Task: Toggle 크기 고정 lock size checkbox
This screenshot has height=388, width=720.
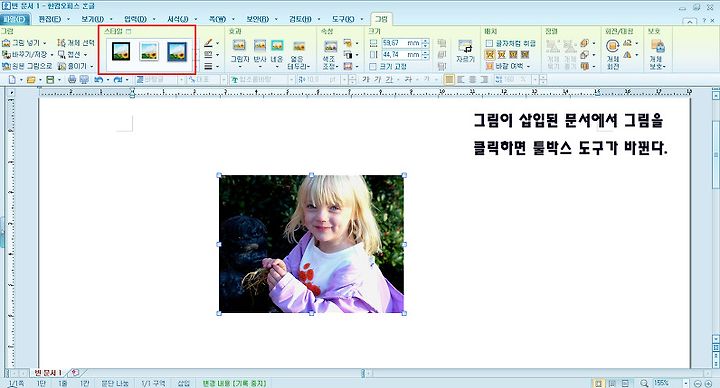Action: point(373,67)
